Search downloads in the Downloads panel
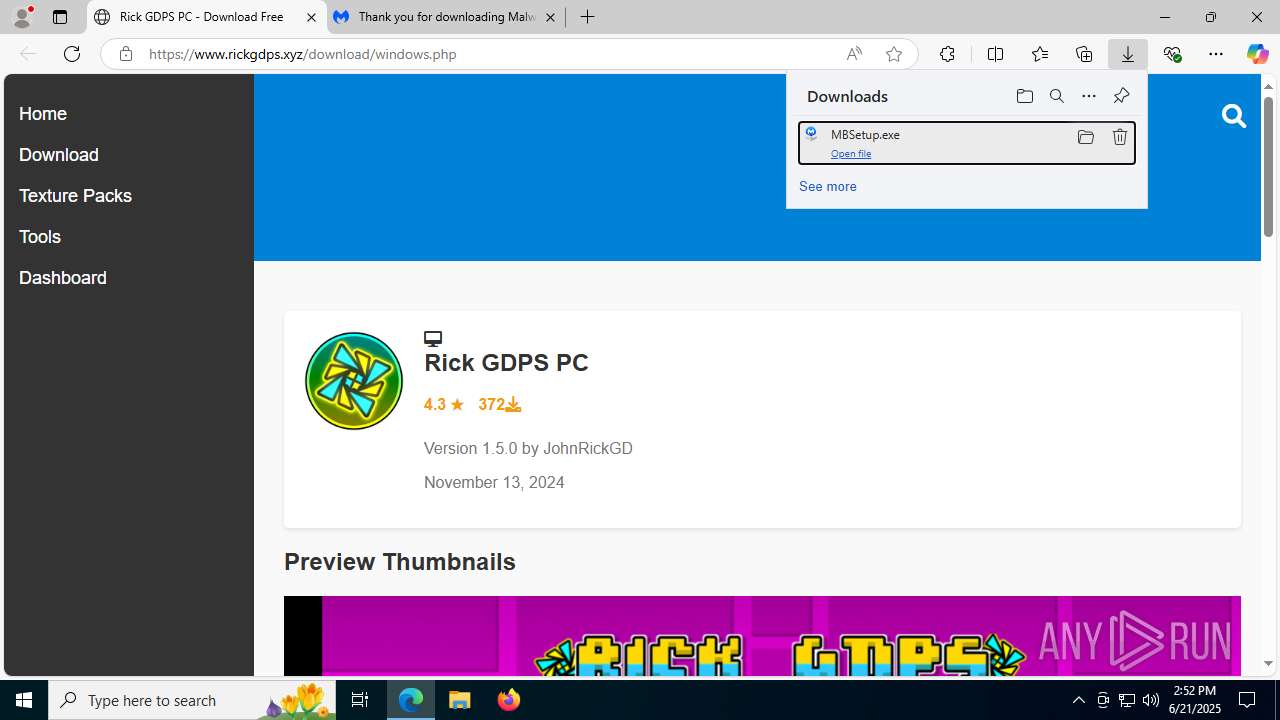Image resolution: width=1280 pixels, height=720 pixels. (1057, 96)
